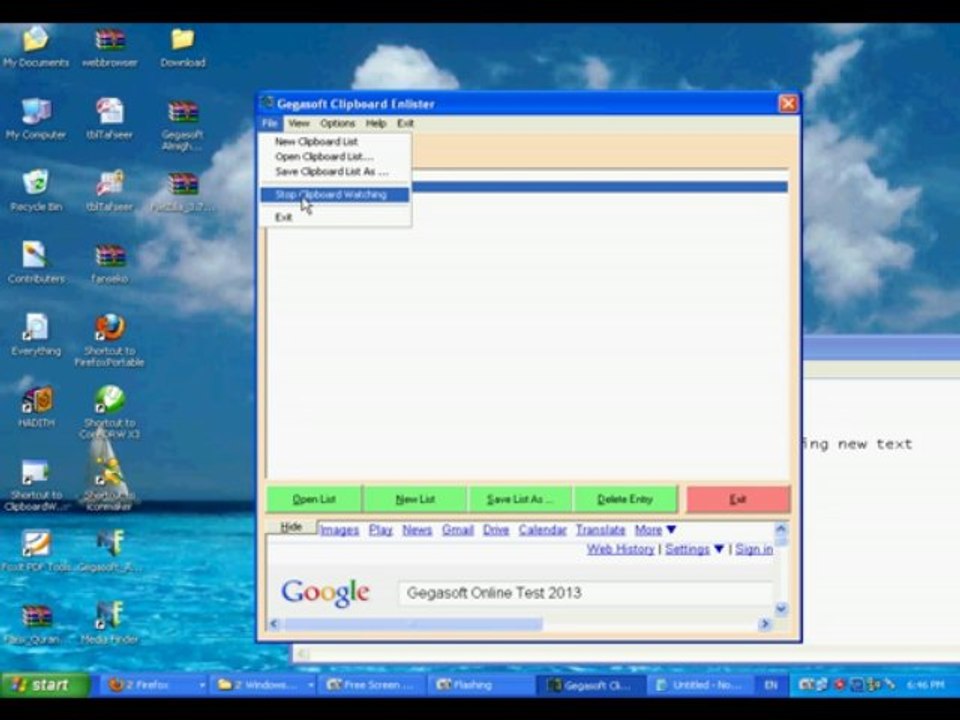Open the Calendar link

(542, 530)
